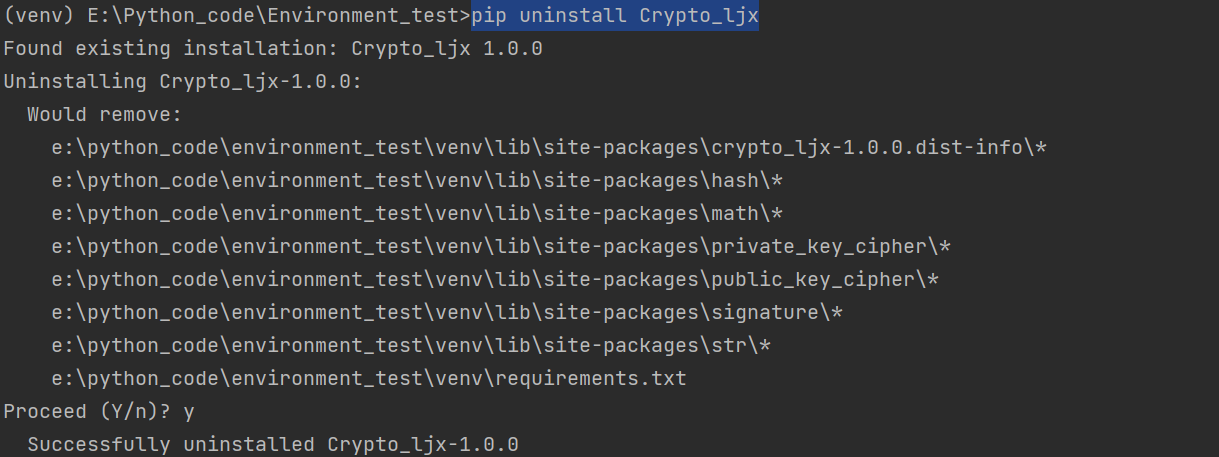This screenshot has height=457, width=1219.
Task: Click the crypto_ljx-1.0.0.dist-info path line
Action: [x=549, y=148]
